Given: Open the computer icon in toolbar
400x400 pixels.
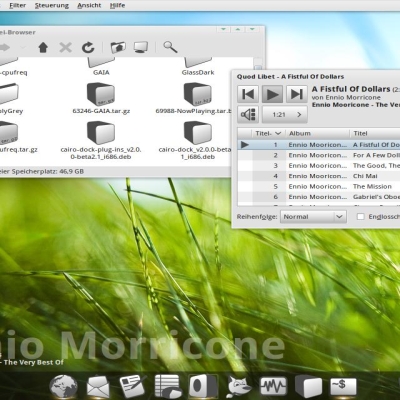Looking at the screenshot, I should tap(141, 47).
